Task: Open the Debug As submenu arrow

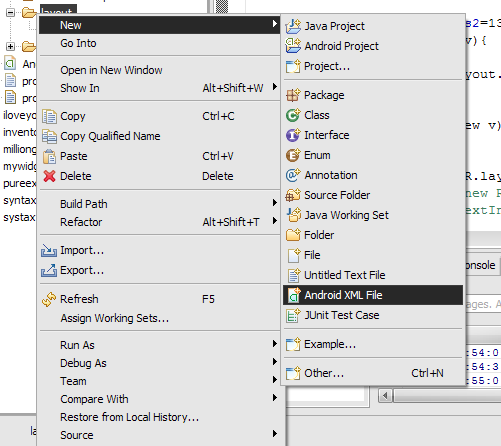Action: click(x=275, y=362)
